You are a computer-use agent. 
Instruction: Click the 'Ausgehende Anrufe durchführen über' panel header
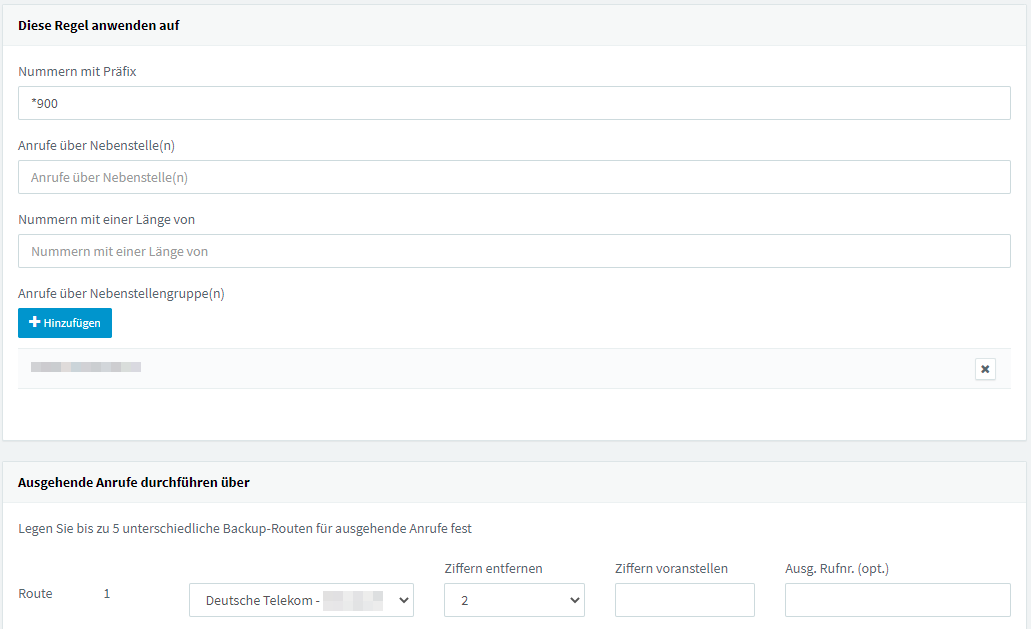tap(134, 482)
